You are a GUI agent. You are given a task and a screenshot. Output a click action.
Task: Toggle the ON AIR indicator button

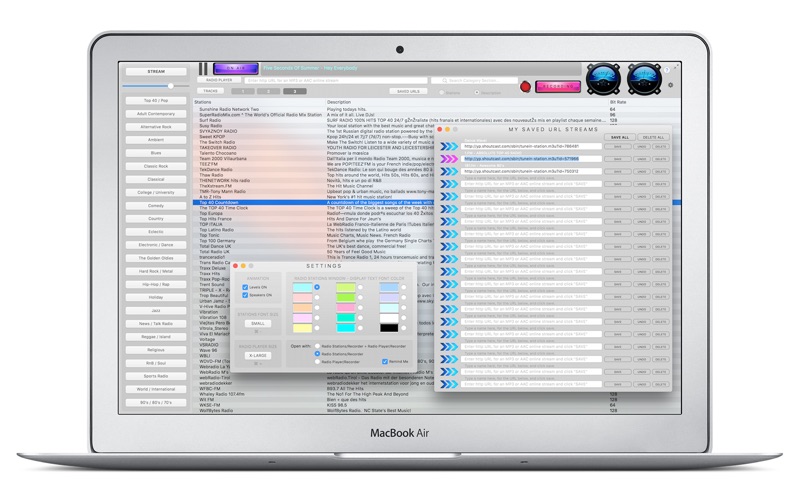(x=236, y=68)
